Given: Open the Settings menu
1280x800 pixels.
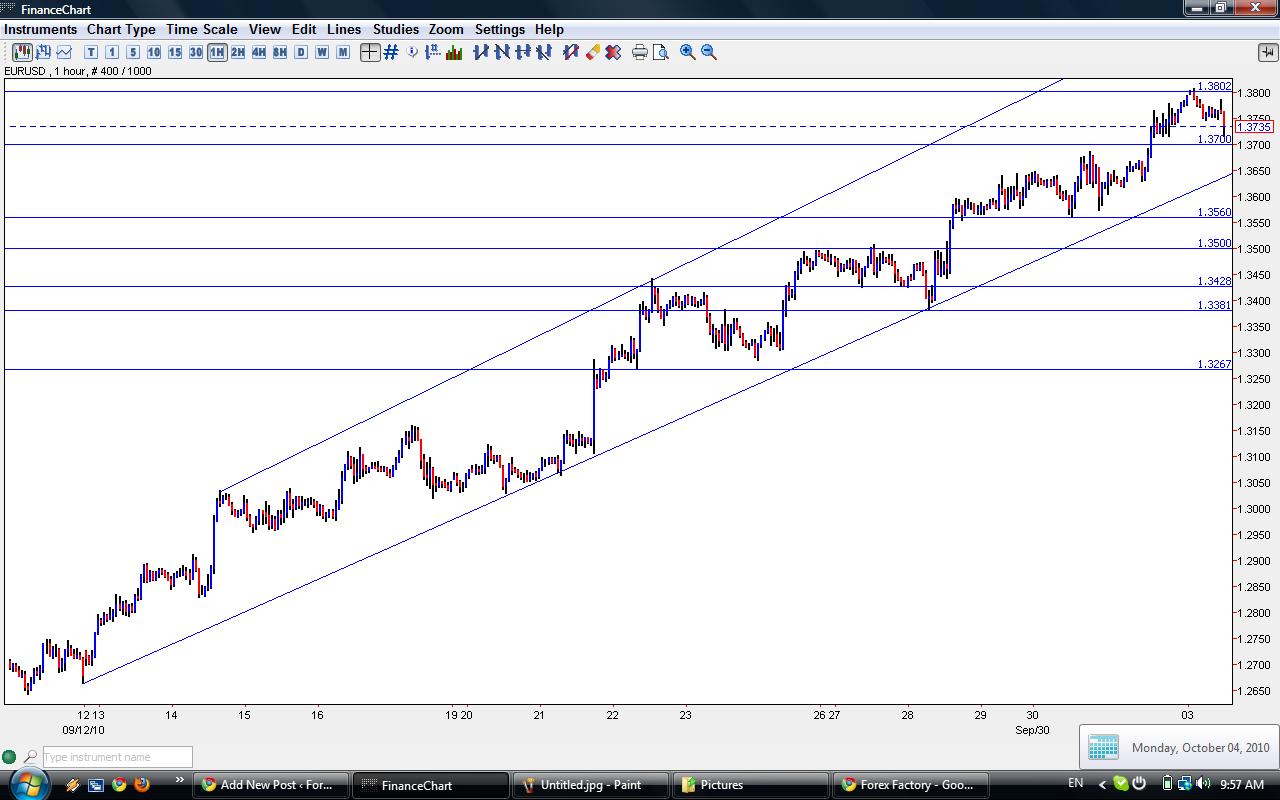Looking at the screenshot, I should [x=499, y=29].
